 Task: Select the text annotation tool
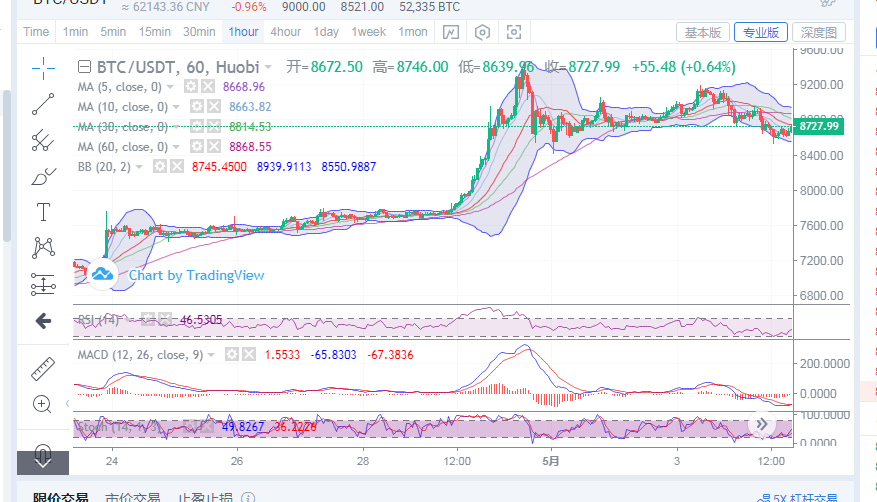[43, 212]
